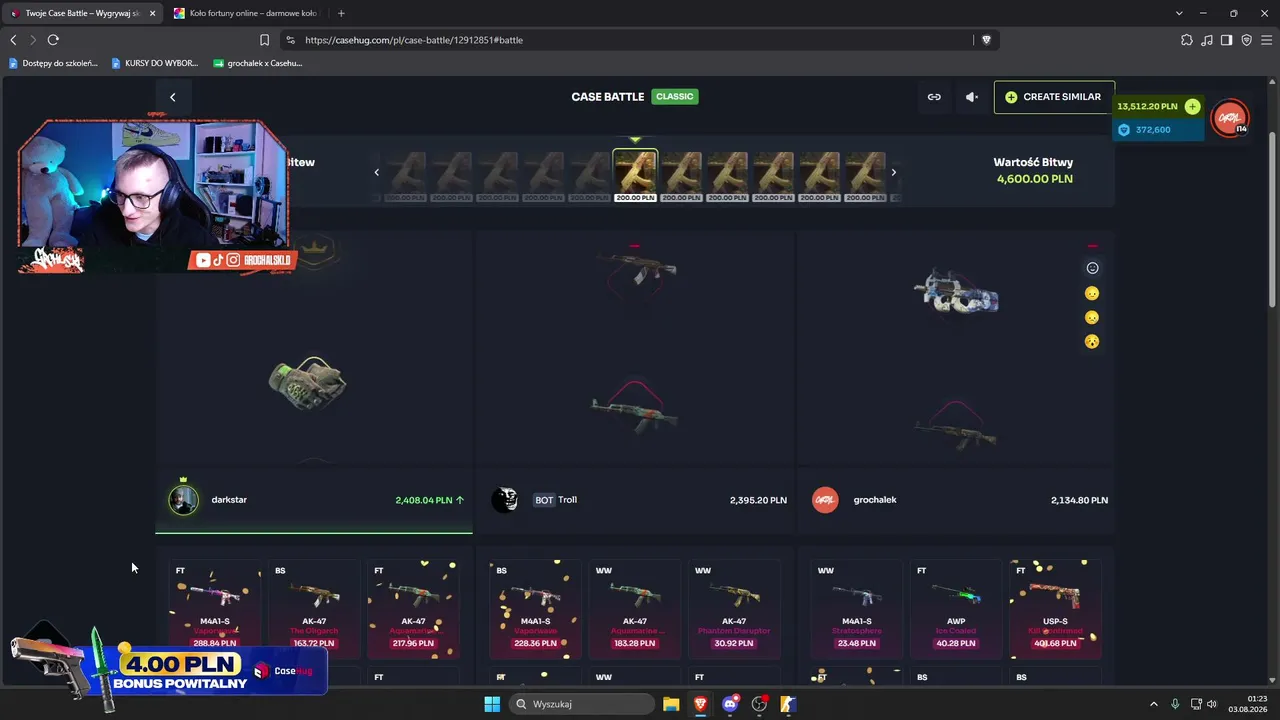Copy the battle link with the chain icon

pos(934,97)
